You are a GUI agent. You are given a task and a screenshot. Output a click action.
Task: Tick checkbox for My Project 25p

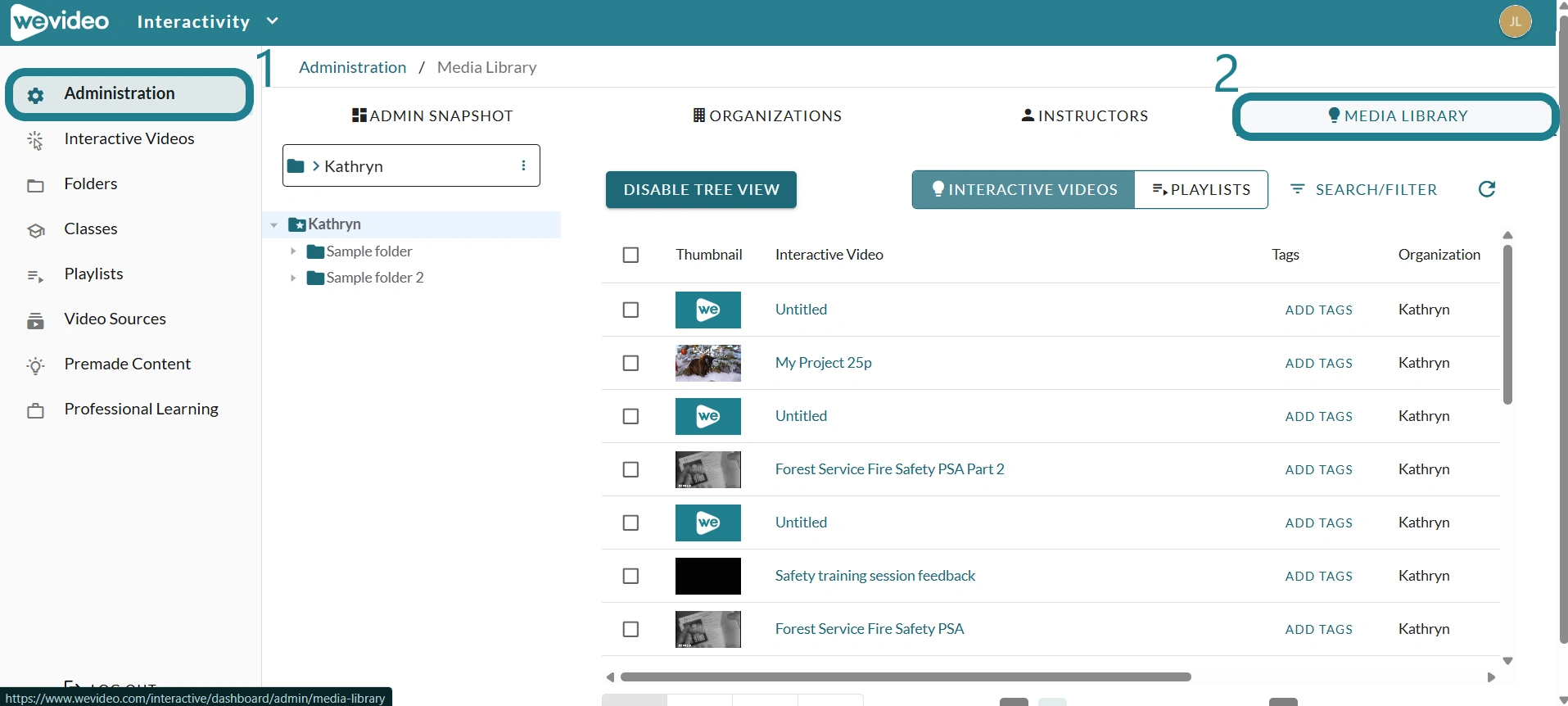tap(630, 363)
